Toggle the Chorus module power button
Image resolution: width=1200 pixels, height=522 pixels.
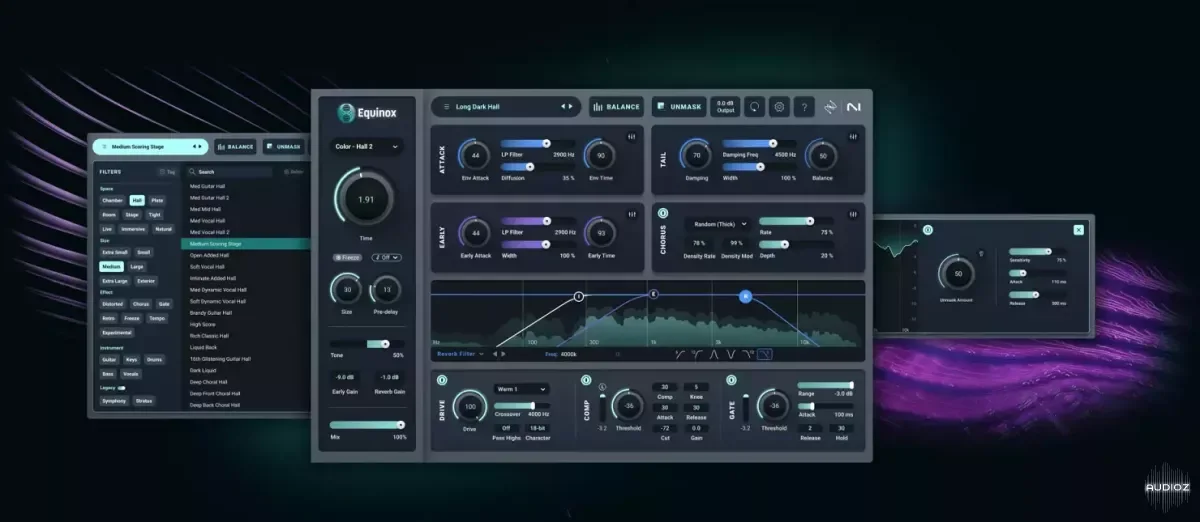pos(663,213)
